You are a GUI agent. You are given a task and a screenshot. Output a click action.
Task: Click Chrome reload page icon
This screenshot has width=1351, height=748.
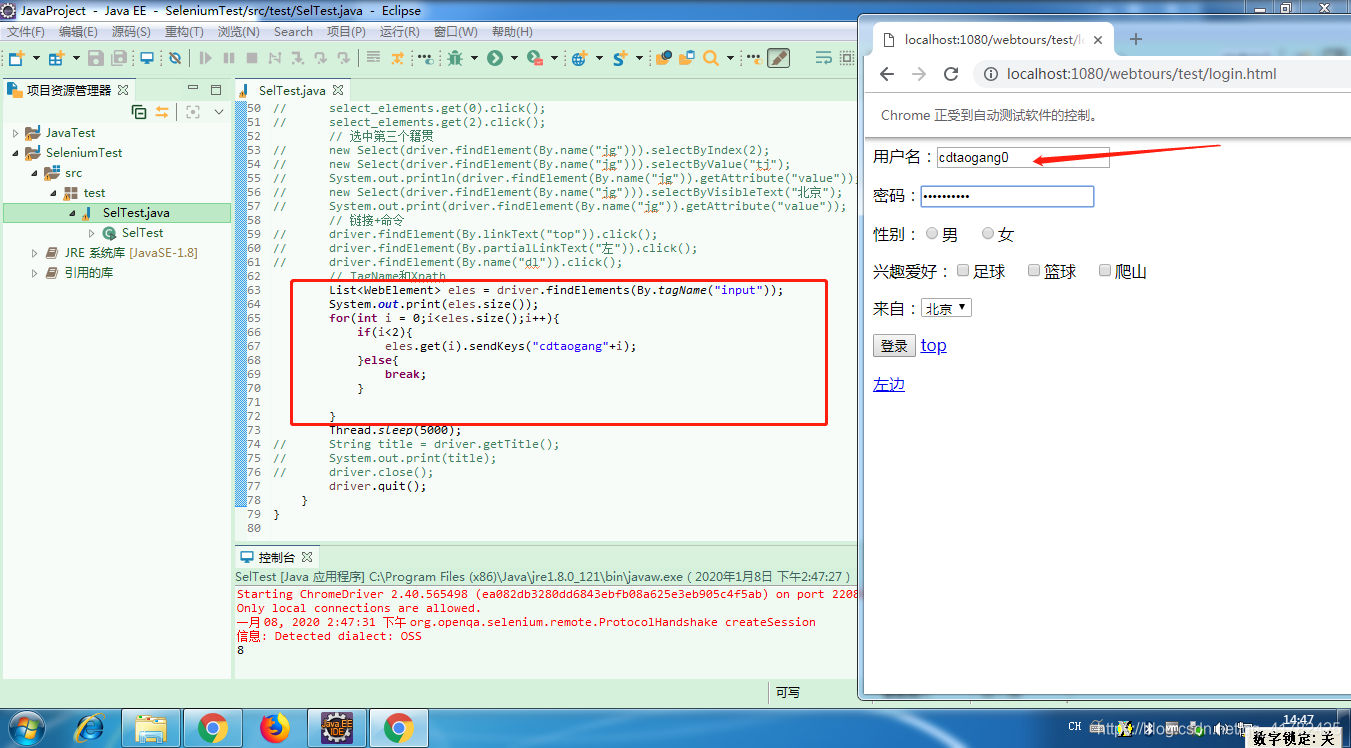pos(951,74)
